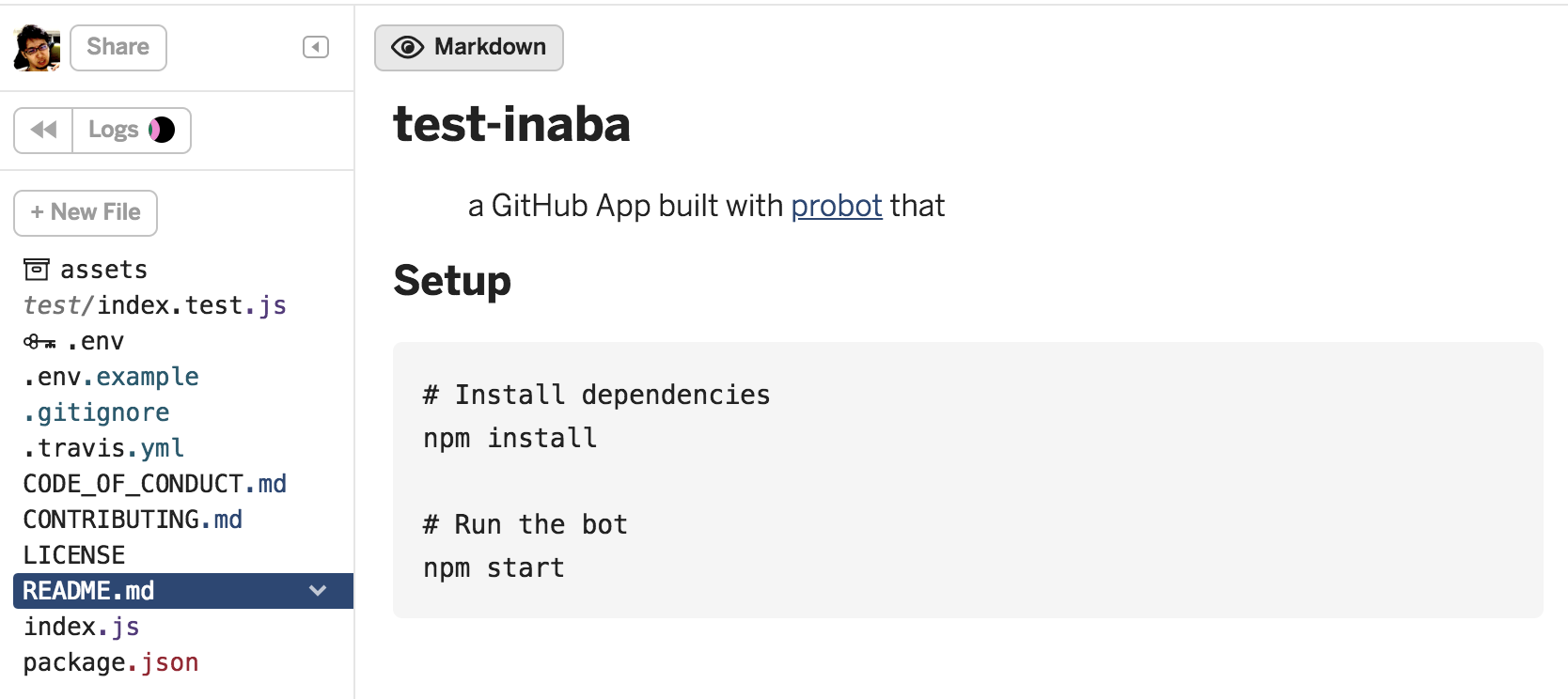Click the Logs status circle icon
This screenshot has height=699, width=1568.
coord(162,130)
